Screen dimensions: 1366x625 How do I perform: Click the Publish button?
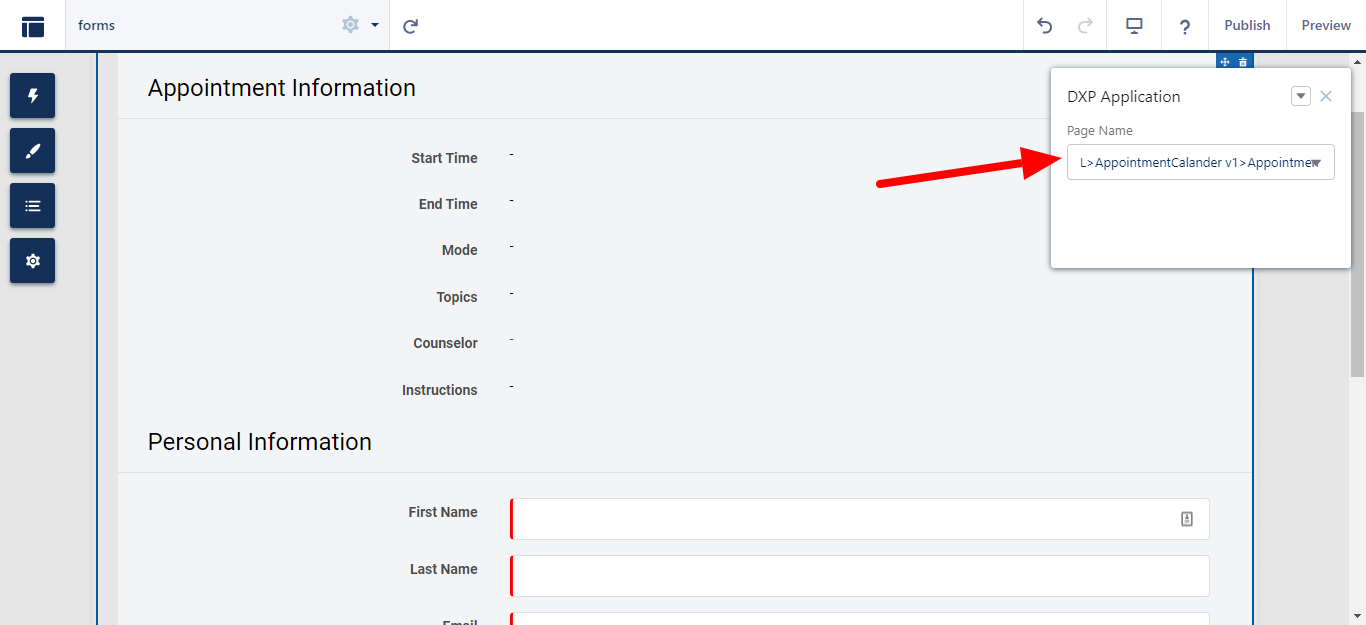pyautogui.click(x=1247, y=26)
